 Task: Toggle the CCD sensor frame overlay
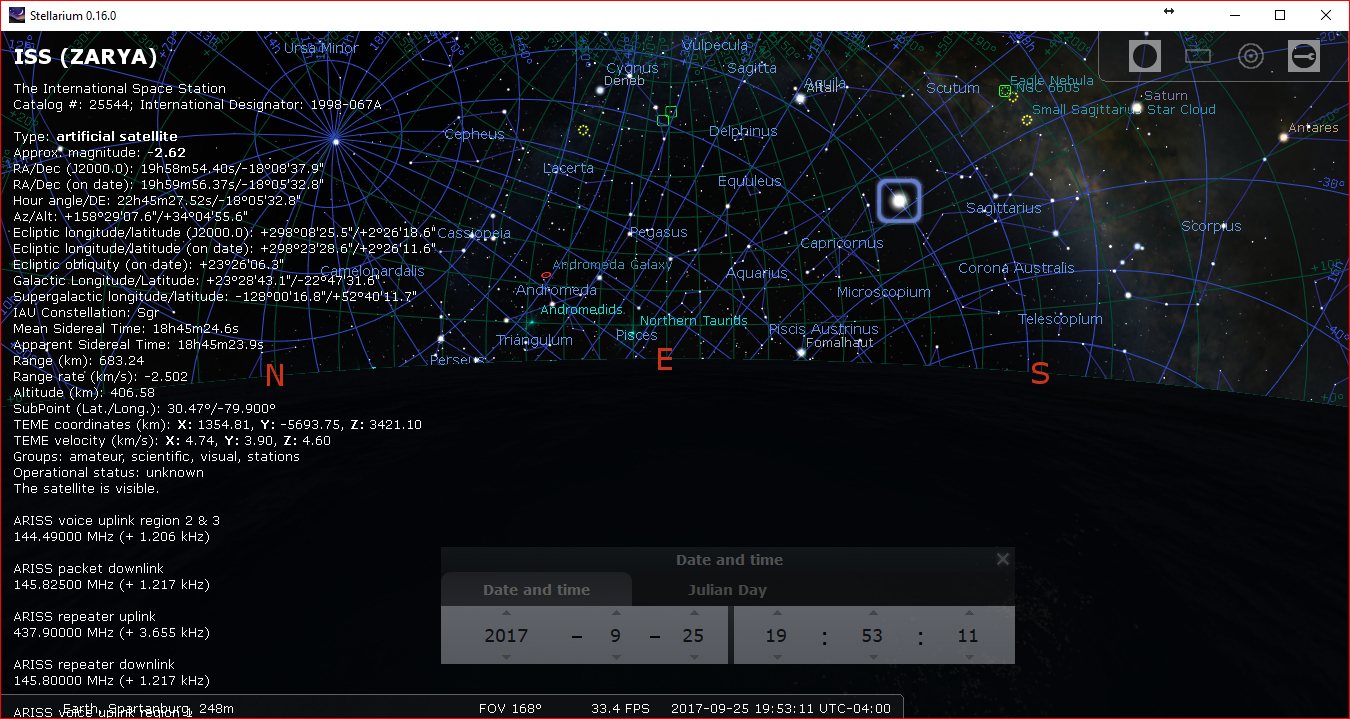[1198, 55]
